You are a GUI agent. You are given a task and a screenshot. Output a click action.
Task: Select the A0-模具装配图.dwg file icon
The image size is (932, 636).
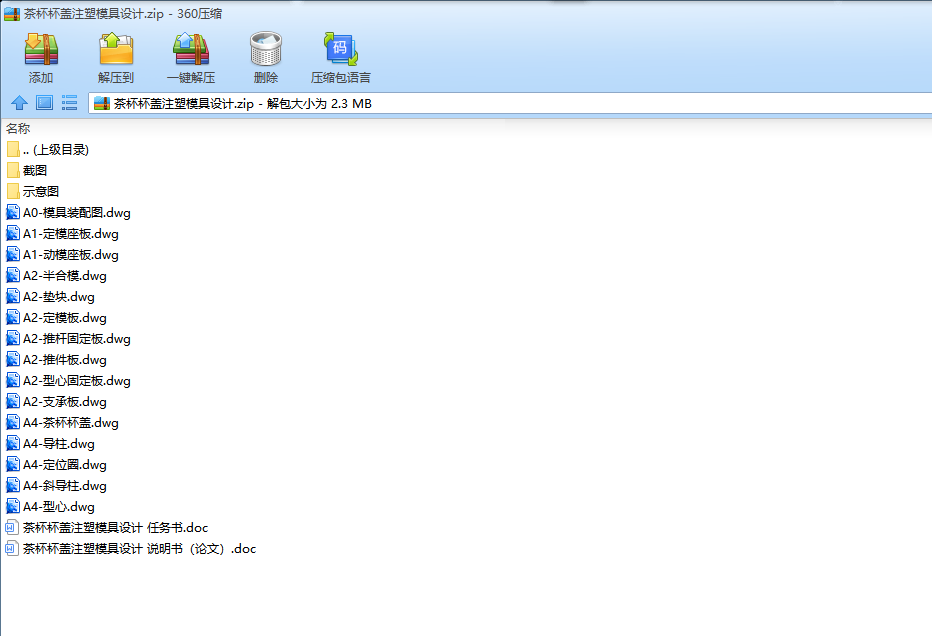coord(13,212)
